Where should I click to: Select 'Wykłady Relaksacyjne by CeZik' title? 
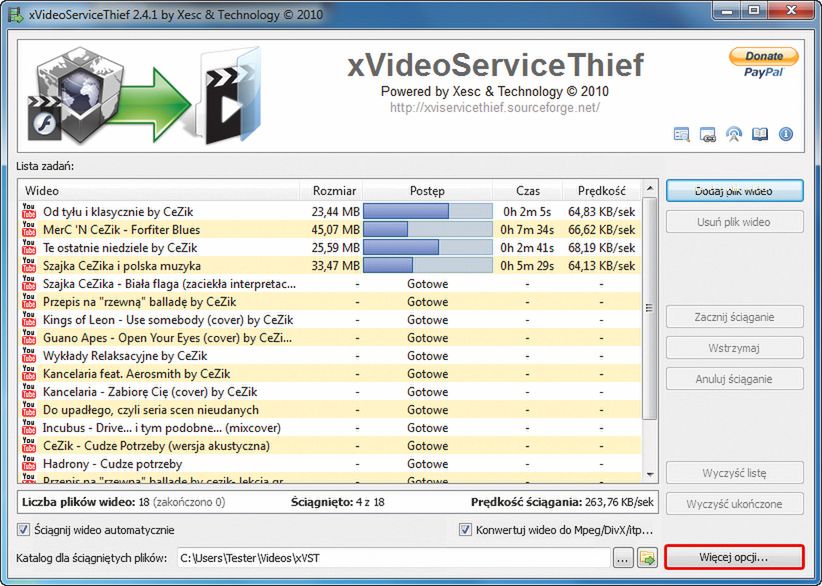point(125,355)
